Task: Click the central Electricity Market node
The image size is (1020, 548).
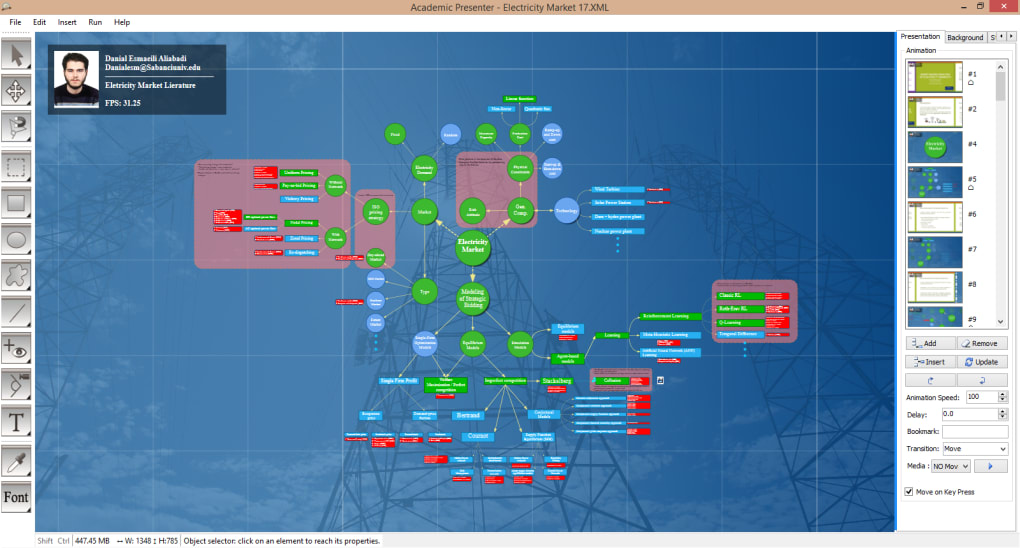Action: coord(473,247)
